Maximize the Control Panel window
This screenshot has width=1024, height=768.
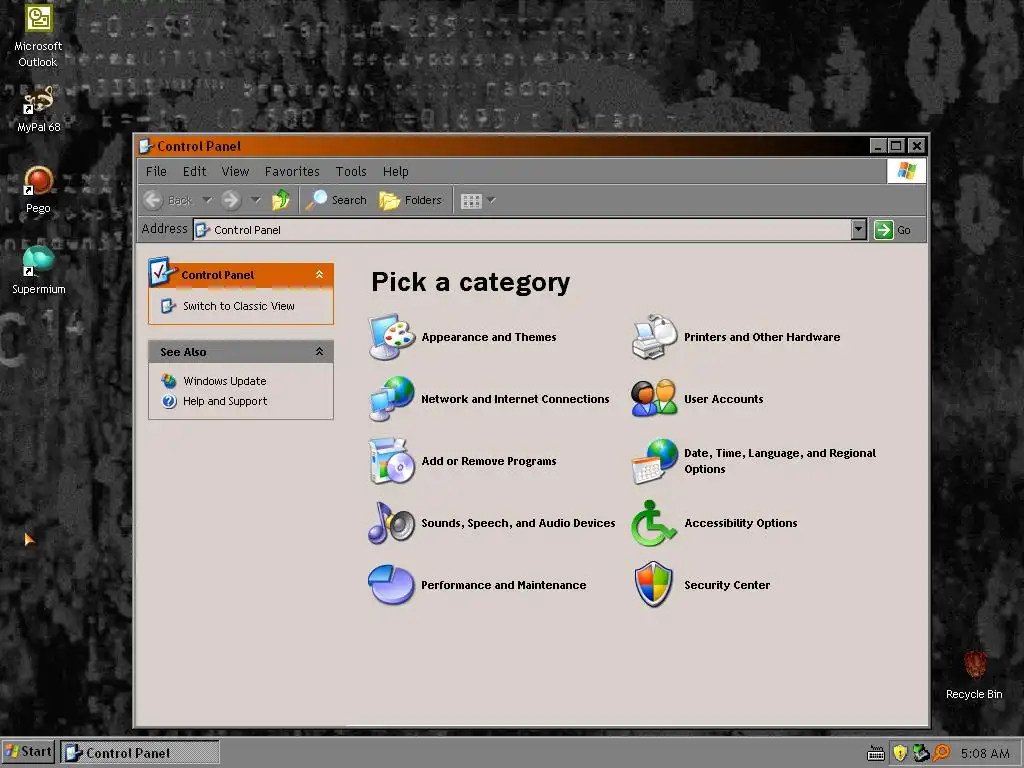(897, 146)
